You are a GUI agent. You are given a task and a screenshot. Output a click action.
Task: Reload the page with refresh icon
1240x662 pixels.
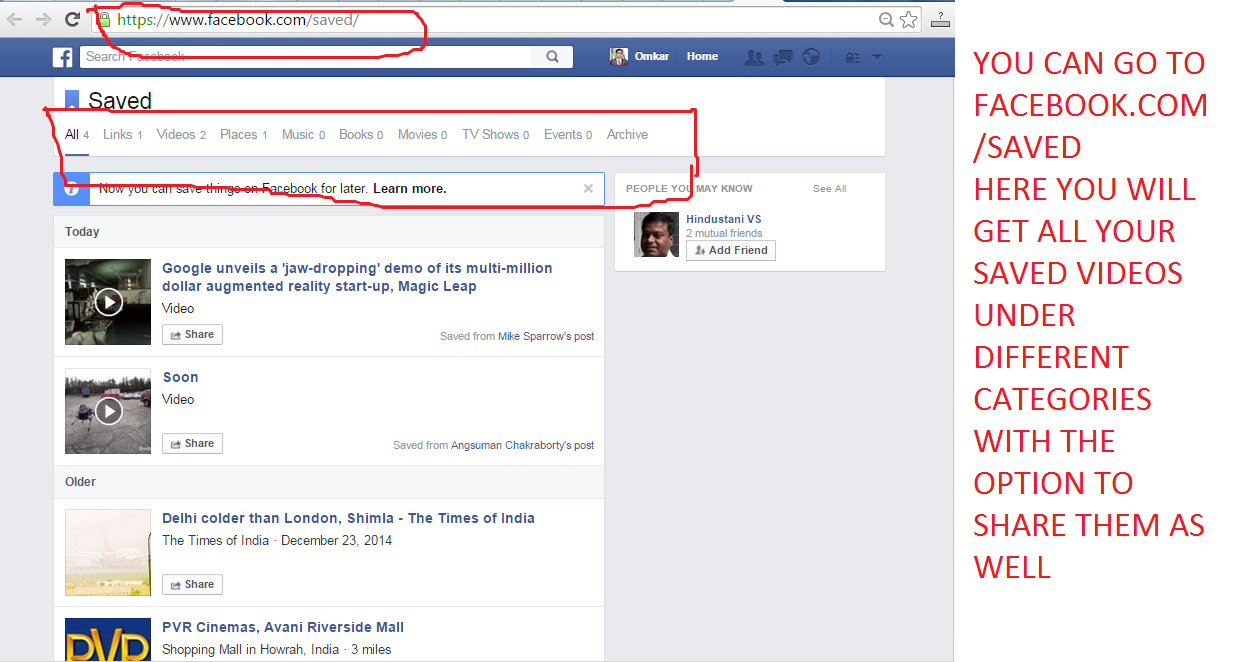(72, 19)
